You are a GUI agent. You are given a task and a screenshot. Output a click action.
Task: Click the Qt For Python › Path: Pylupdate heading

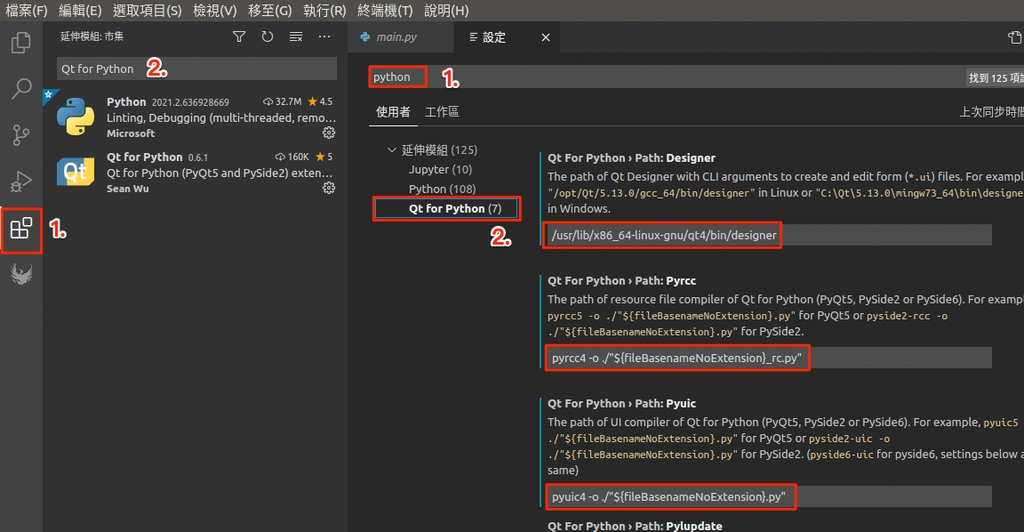[635, 525]
